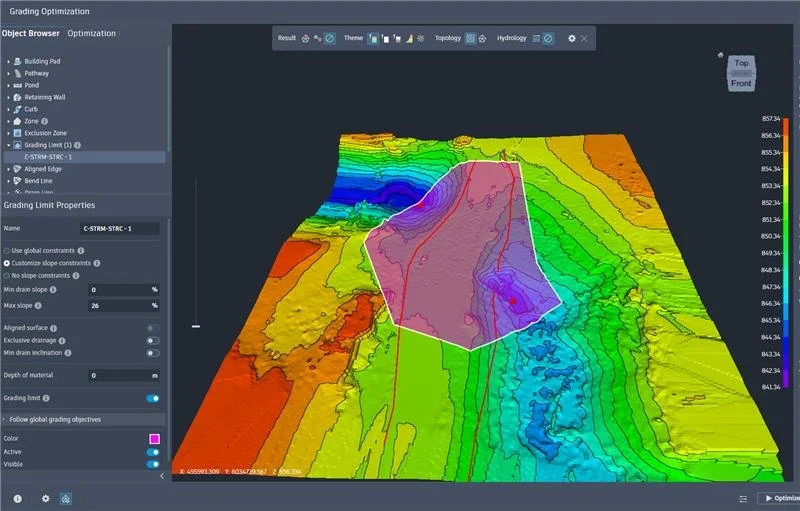Screen dimensions: 800x511
Task: Click the Optimize button
Action: click(x=780, y=498)
